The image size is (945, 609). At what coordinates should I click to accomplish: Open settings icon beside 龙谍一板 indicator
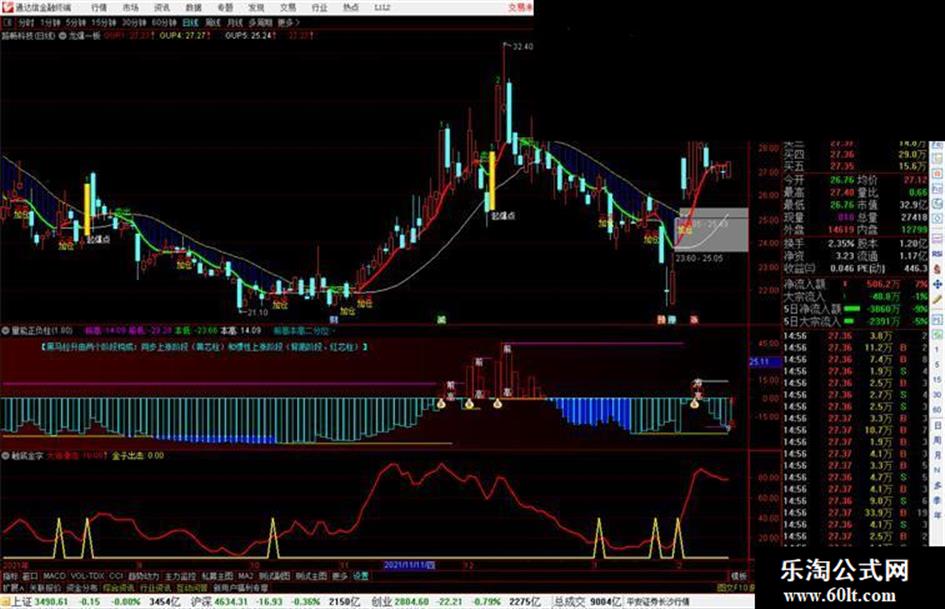[62, 36]
